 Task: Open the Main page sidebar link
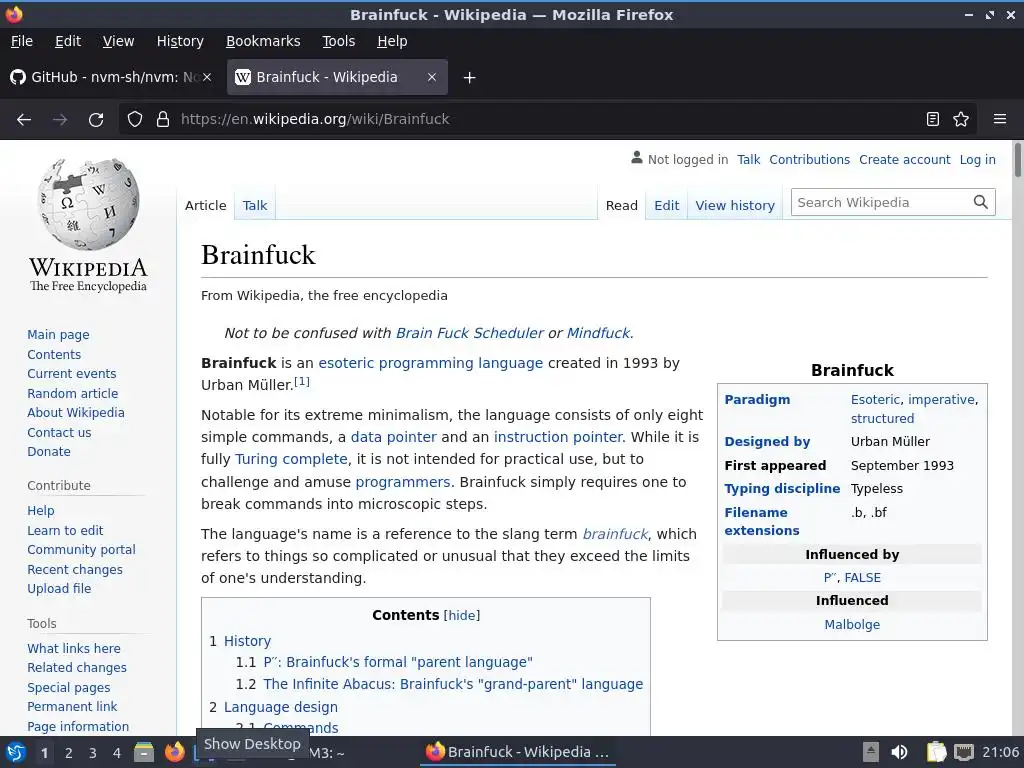(x=58, y=334)
